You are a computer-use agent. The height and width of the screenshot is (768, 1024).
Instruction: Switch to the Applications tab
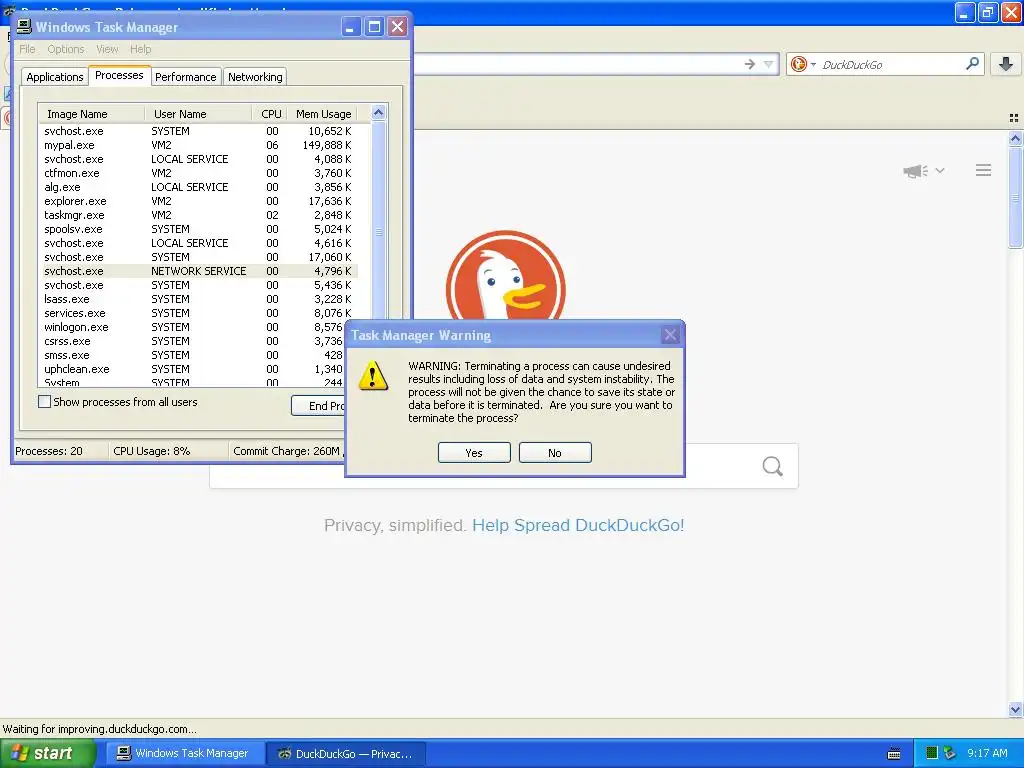(x=55, y=76)
